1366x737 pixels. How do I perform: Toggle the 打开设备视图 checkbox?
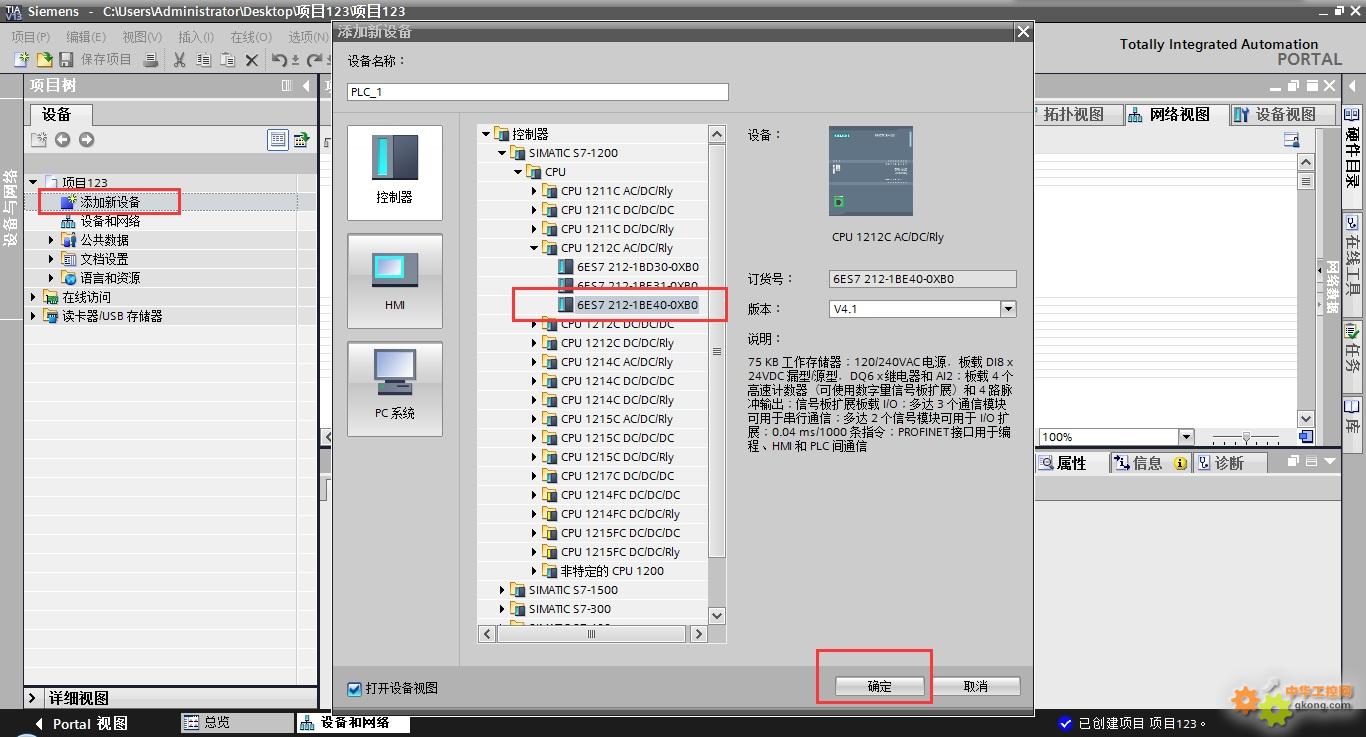point(354,688)
